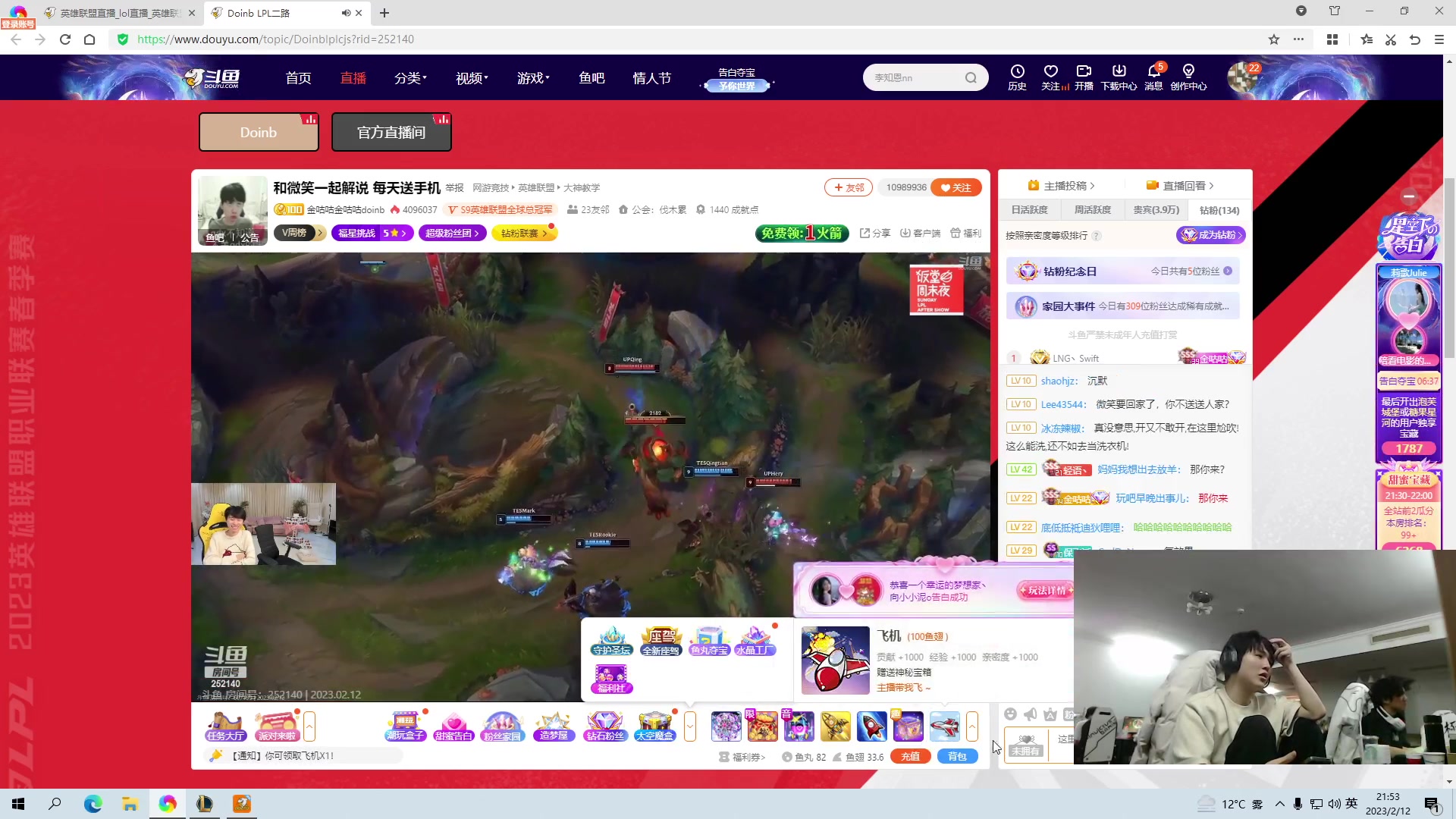Click the browser address bar URL
1456x819 pixels.
275,39
